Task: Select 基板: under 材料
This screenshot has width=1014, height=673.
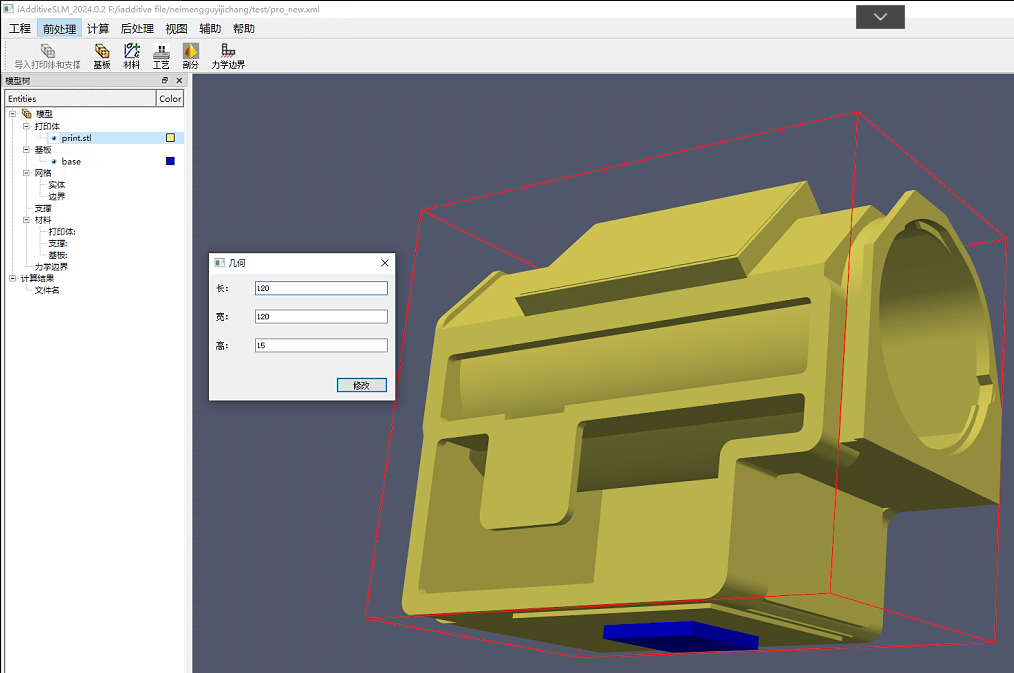Action: click(58, 255)
